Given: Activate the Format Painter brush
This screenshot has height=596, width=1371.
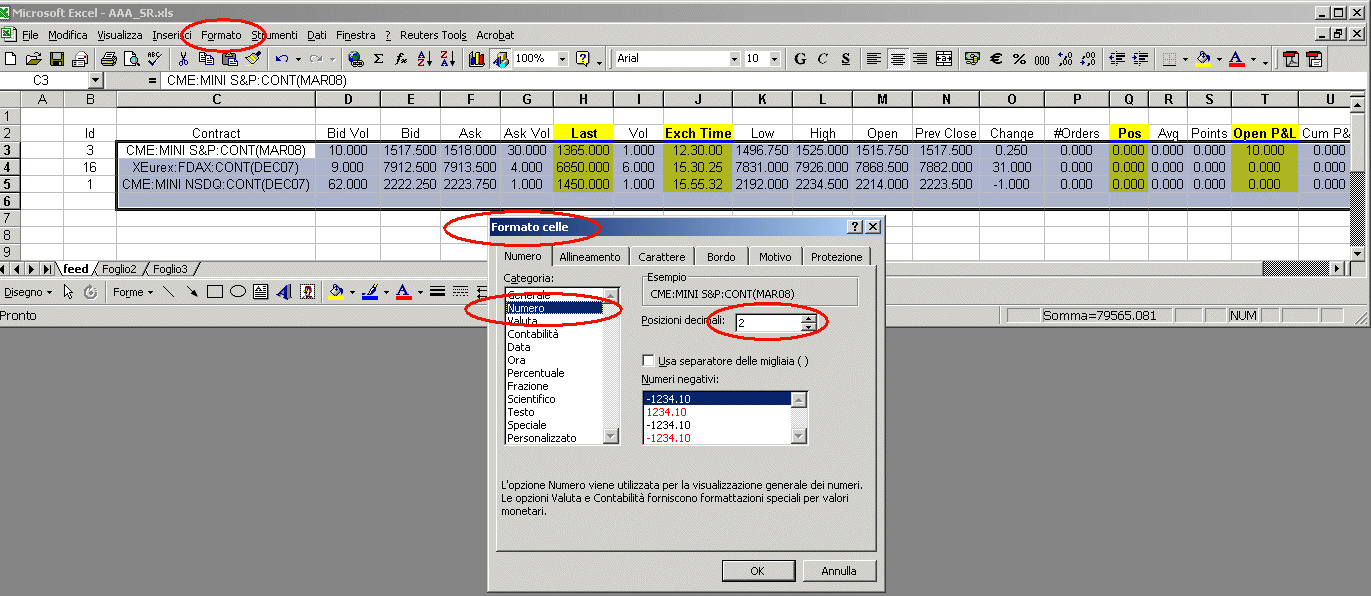Looking at the screenshot, I should pyautogui.click(x=253, y=59).
